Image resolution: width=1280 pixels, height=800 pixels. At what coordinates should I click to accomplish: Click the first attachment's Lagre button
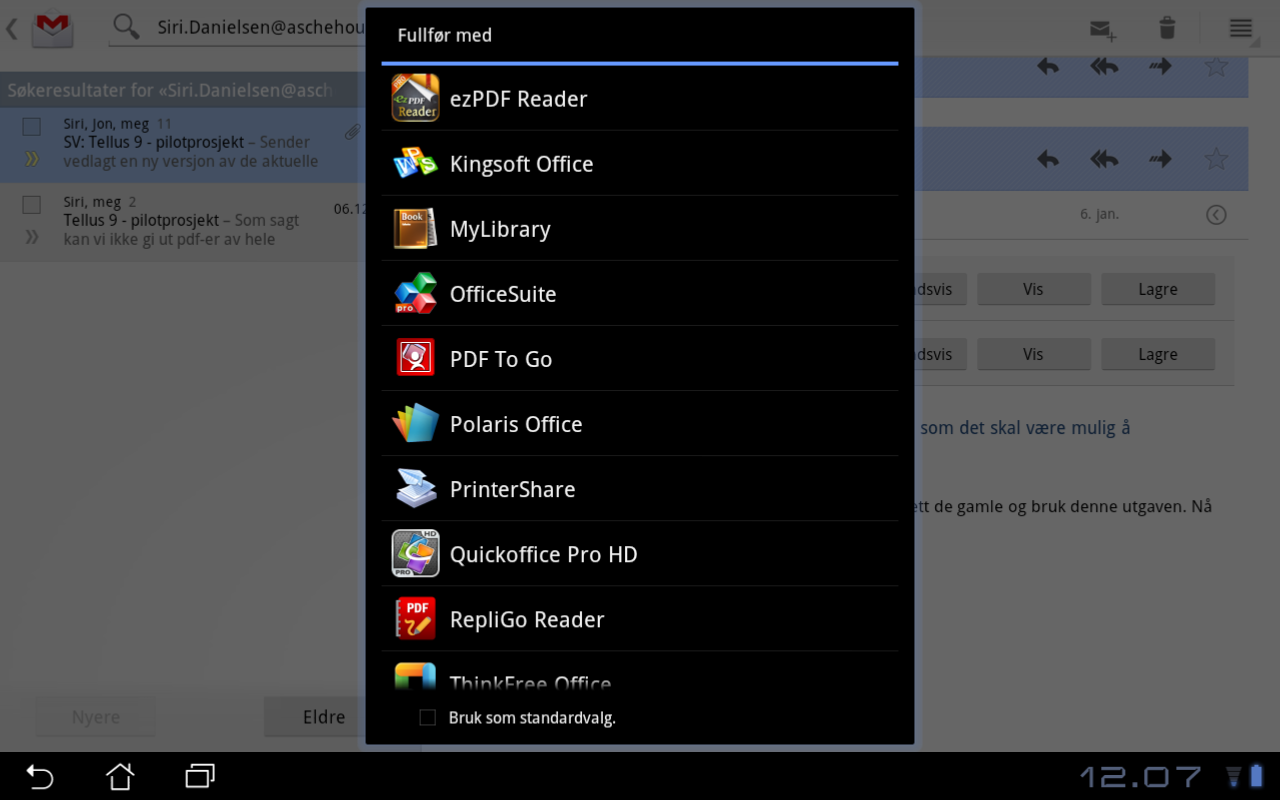pyautogui.click(x=1158, y=289)
